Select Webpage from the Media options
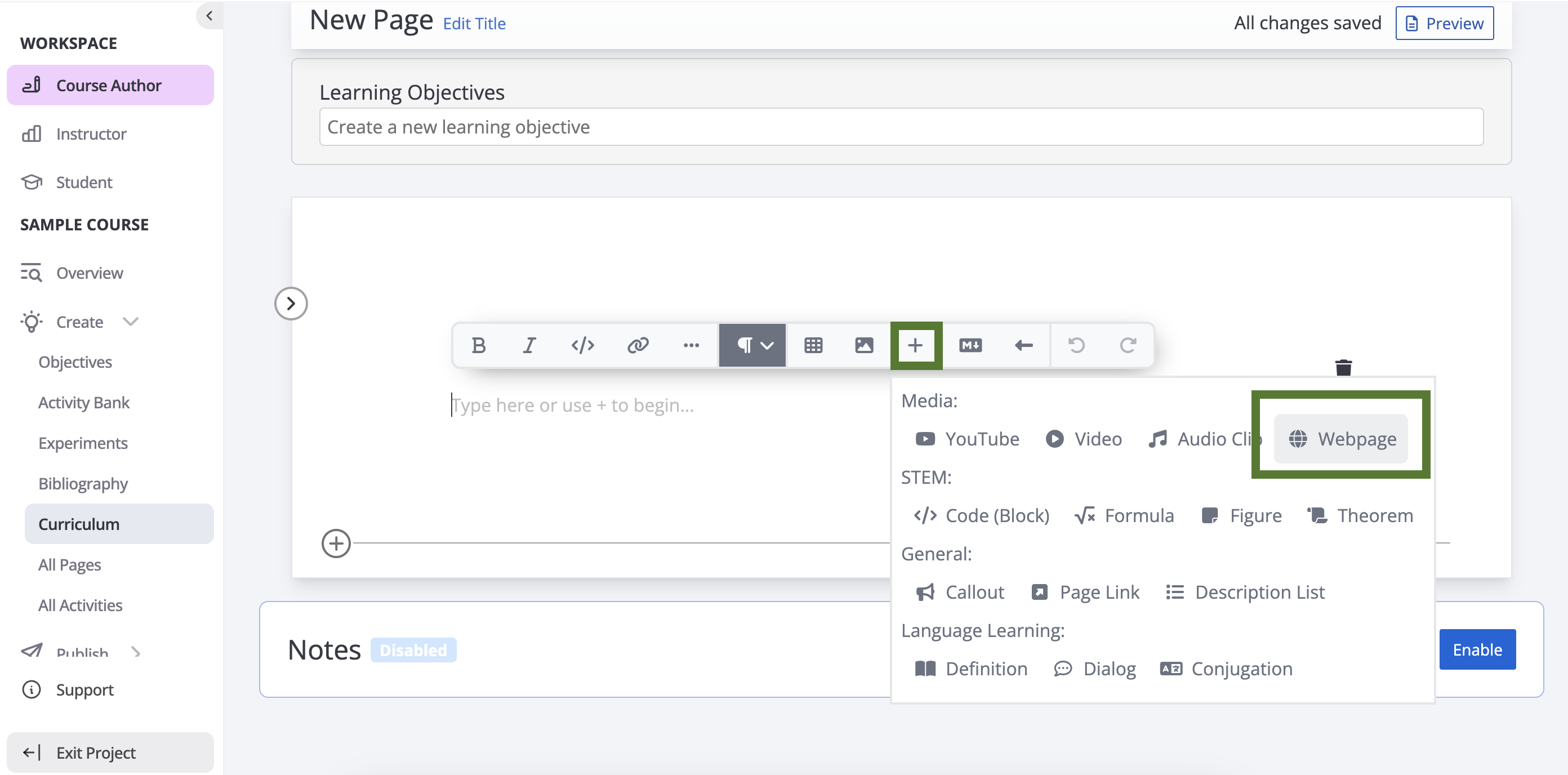This screenshot has width=1568, height=775. (x=1341, y=438)
